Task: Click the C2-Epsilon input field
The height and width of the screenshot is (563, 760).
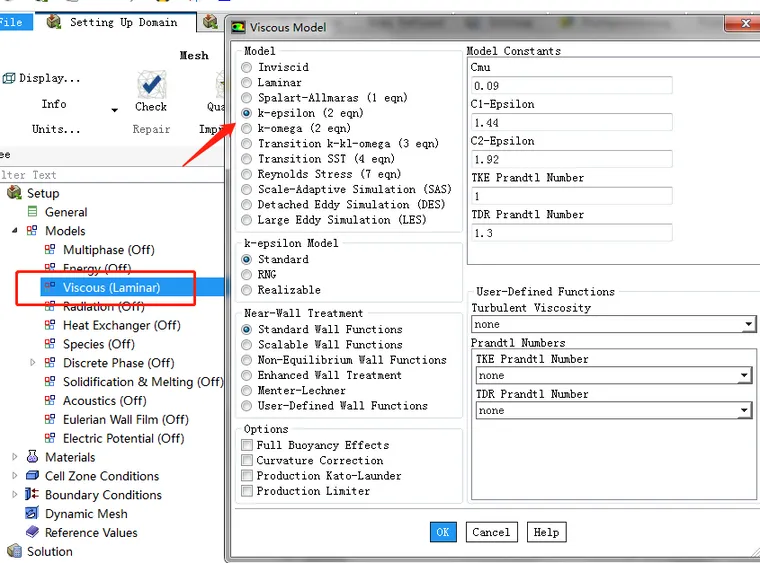Action: pos(571,159)
